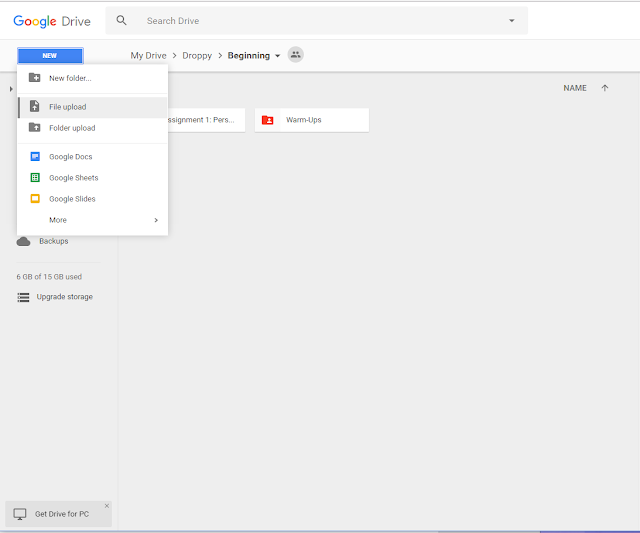Click the Upgrade storage list icon

23,297
